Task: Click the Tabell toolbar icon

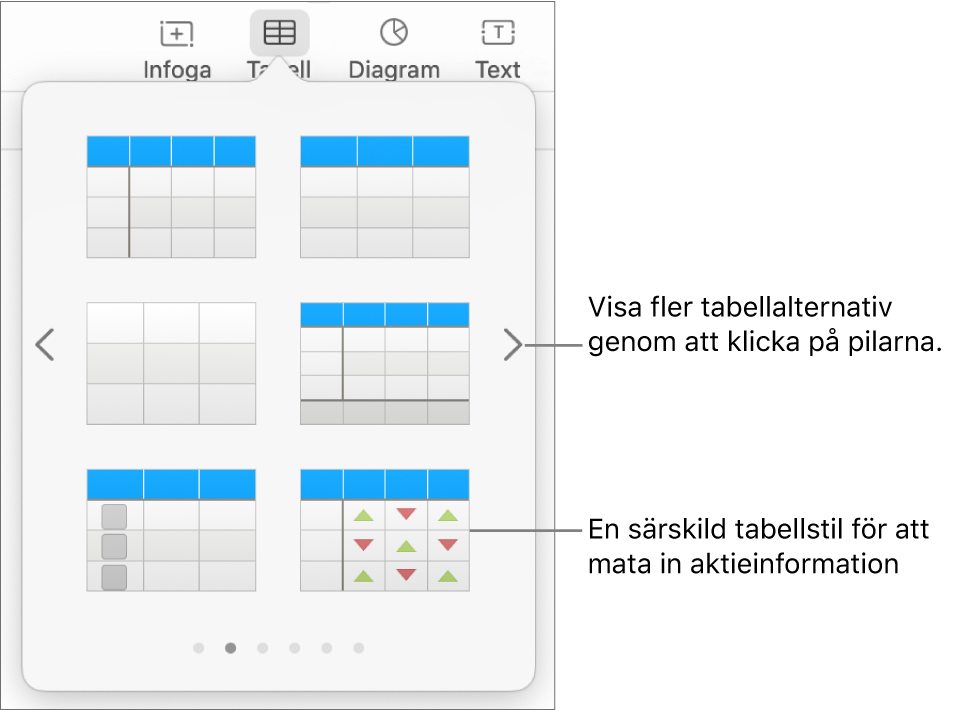Action: [280, 33]
